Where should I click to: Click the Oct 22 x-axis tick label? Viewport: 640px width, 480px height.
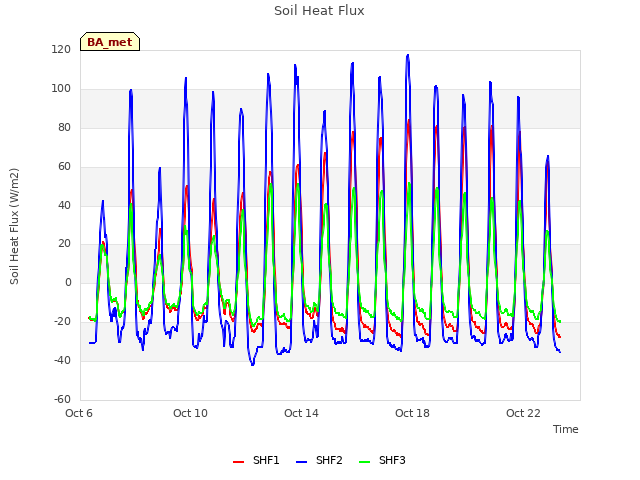coord(523,413)
